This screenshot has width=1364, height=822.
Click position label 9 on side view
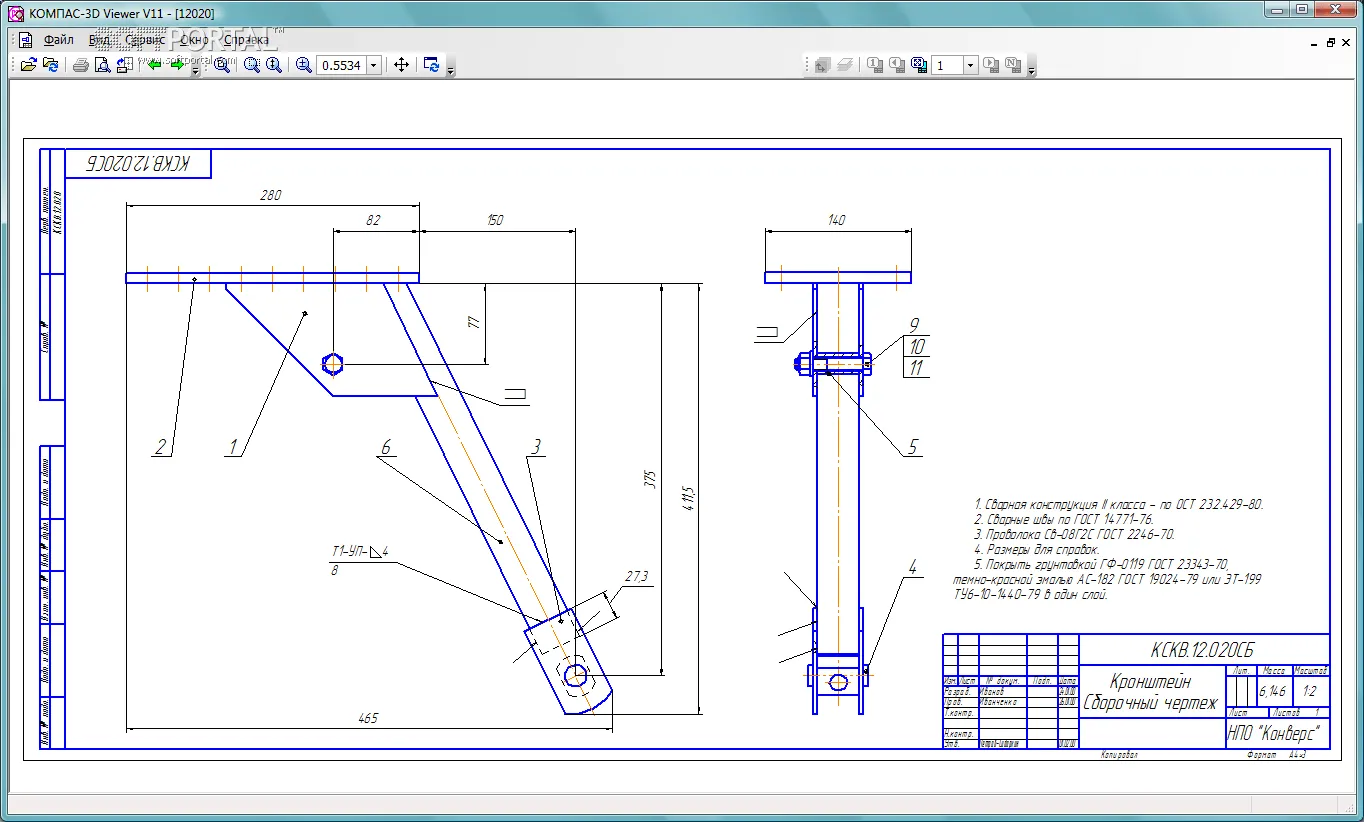[x=913, y=325]
